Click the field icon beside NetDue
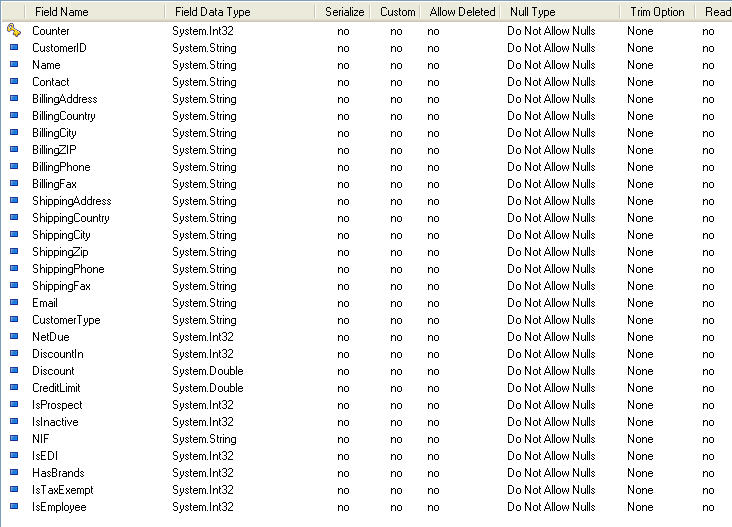 click(14, 337)
